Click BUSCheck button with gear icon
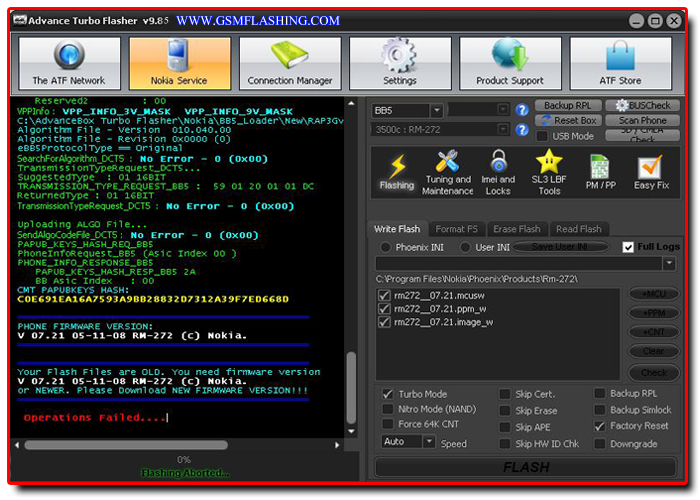Image resolution: width=700 pixels, height=500 pixels. coord(642,105)
